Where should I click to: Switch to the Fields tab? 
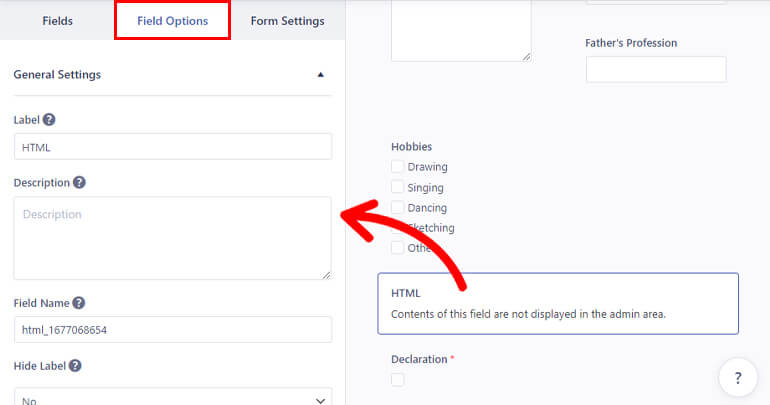(x=57, y=21)
